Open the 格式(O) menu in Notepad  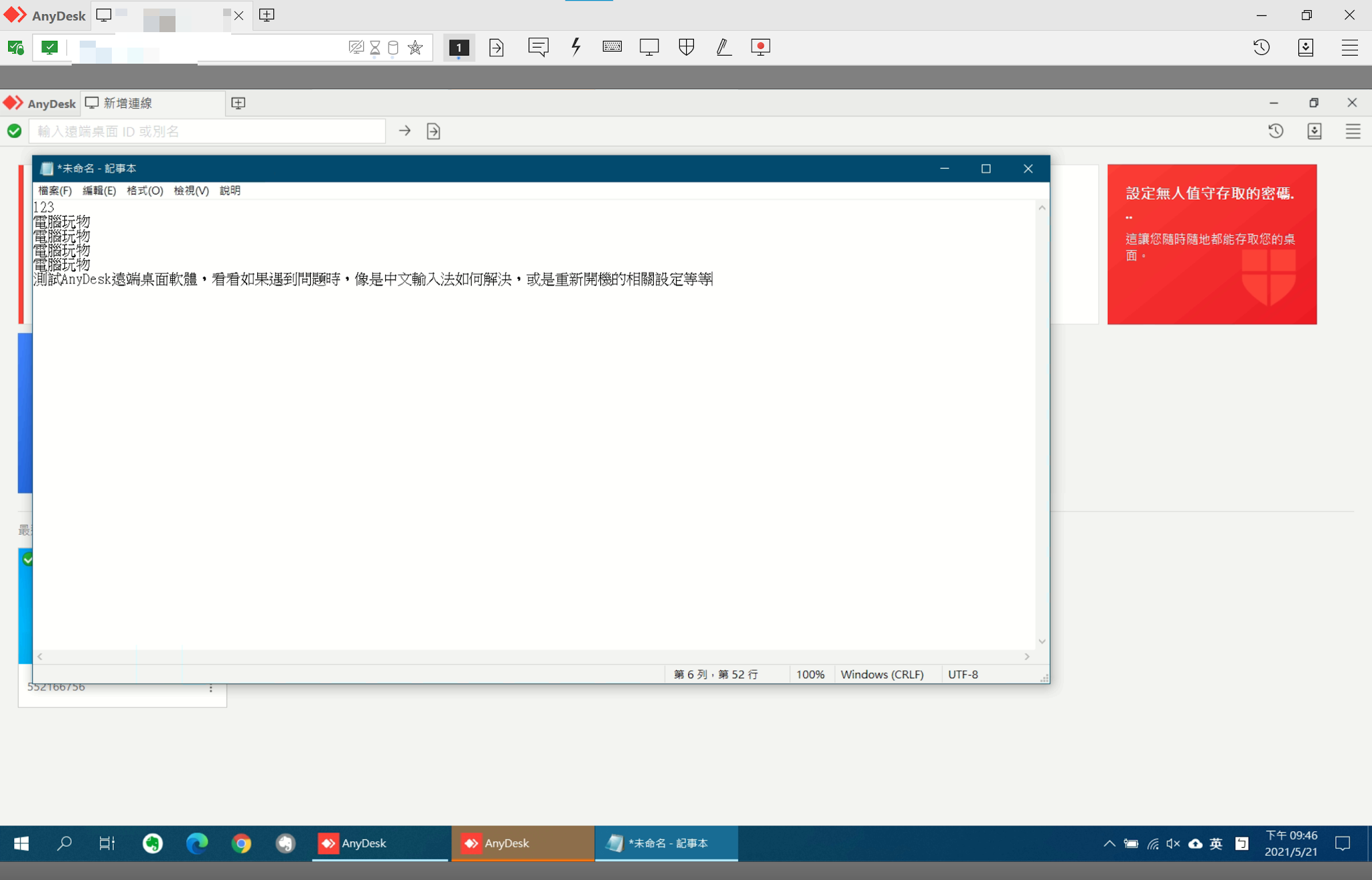(x=145, y=190)
